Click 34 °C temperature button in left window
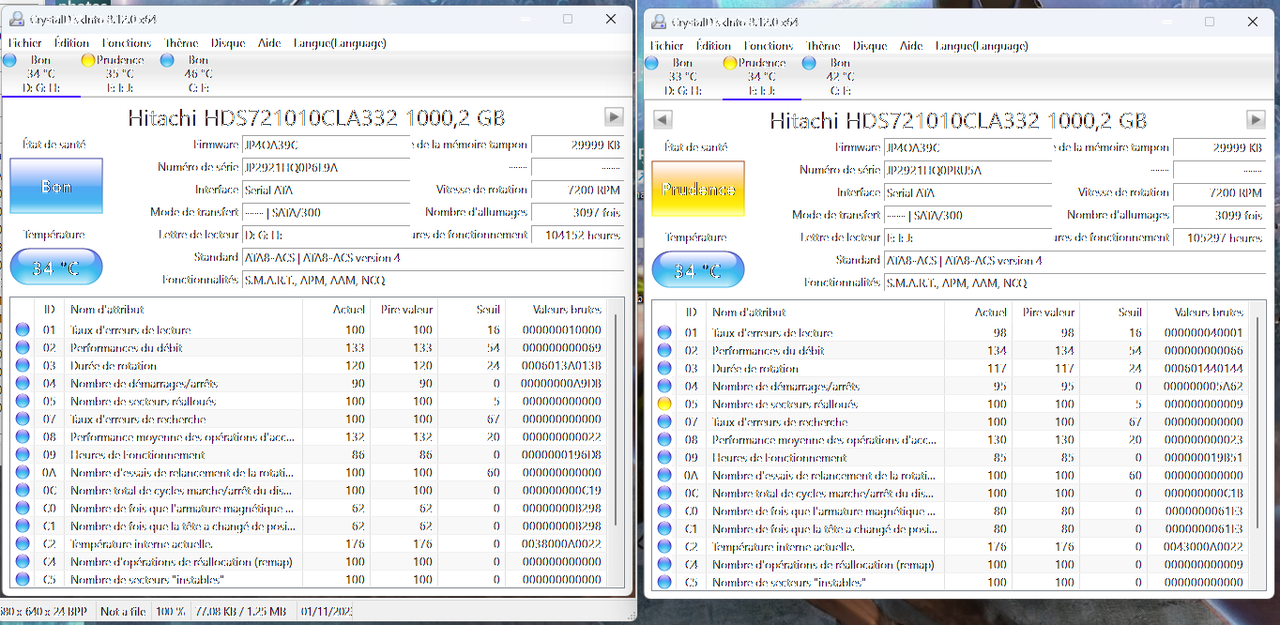This screenshot has height=625, width=1280. coord(56,267)
